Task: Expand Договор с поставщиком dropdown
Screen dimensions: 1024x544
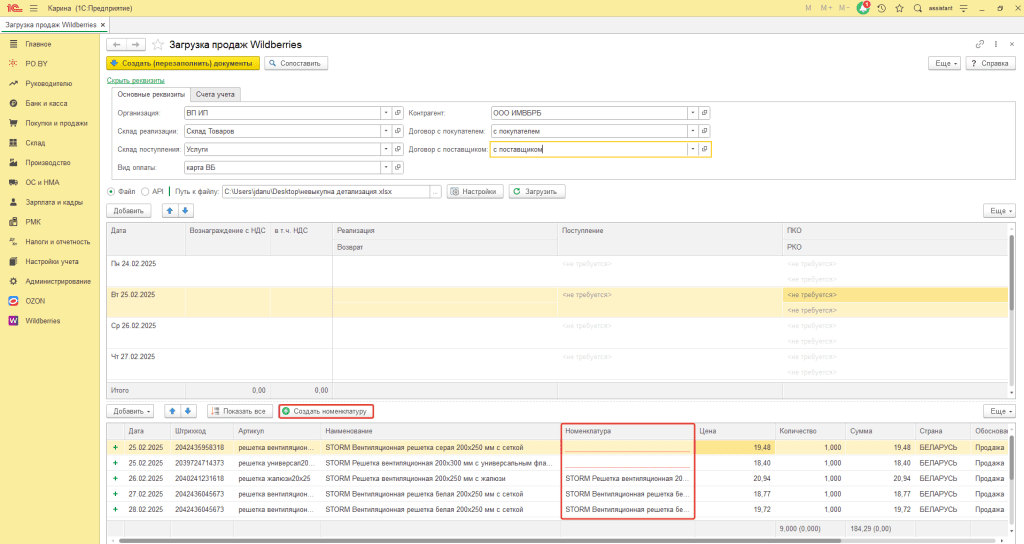Action: 692,150
